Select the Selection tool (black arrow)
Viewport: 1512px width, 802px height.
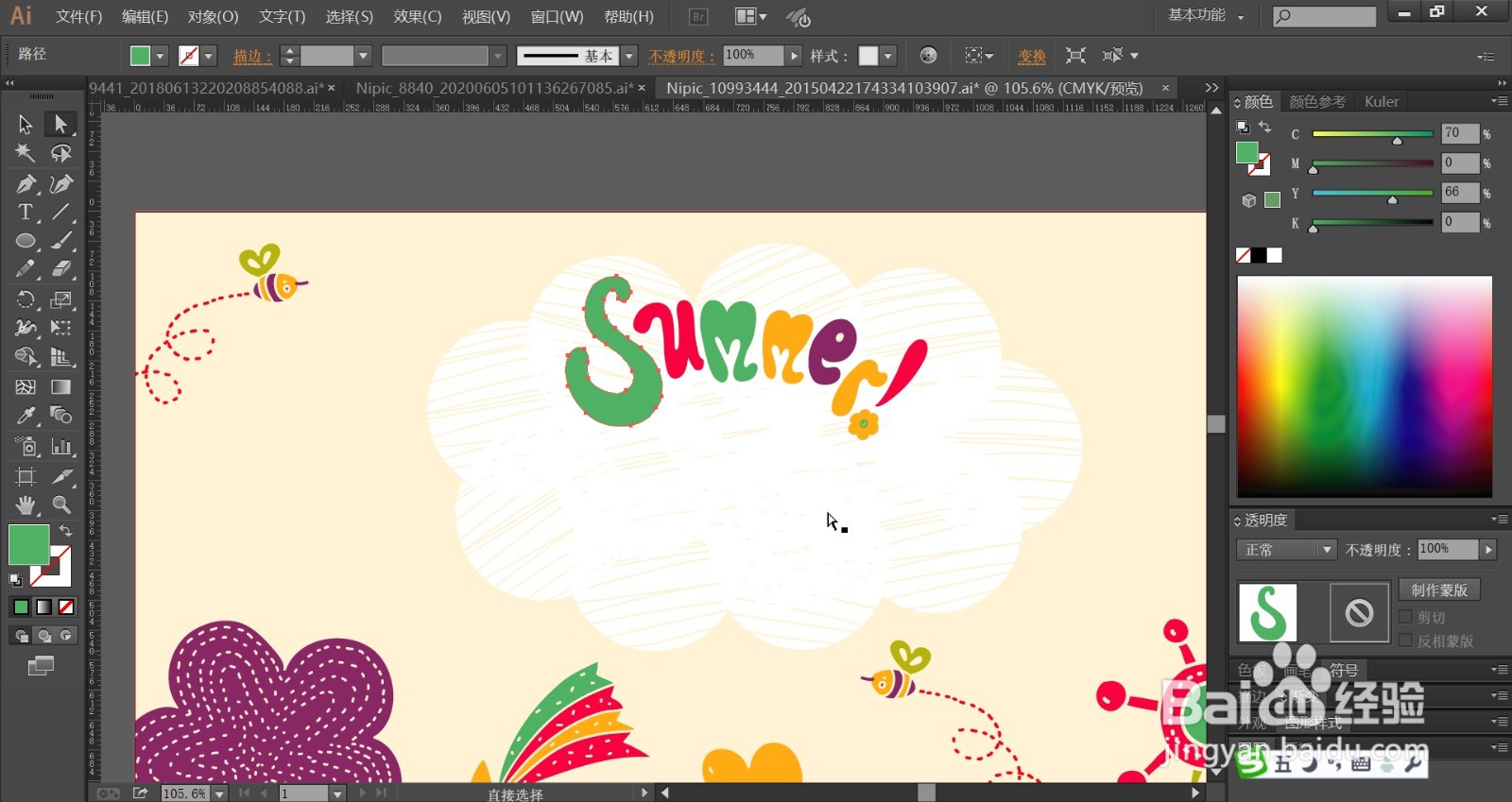(26, 124)
